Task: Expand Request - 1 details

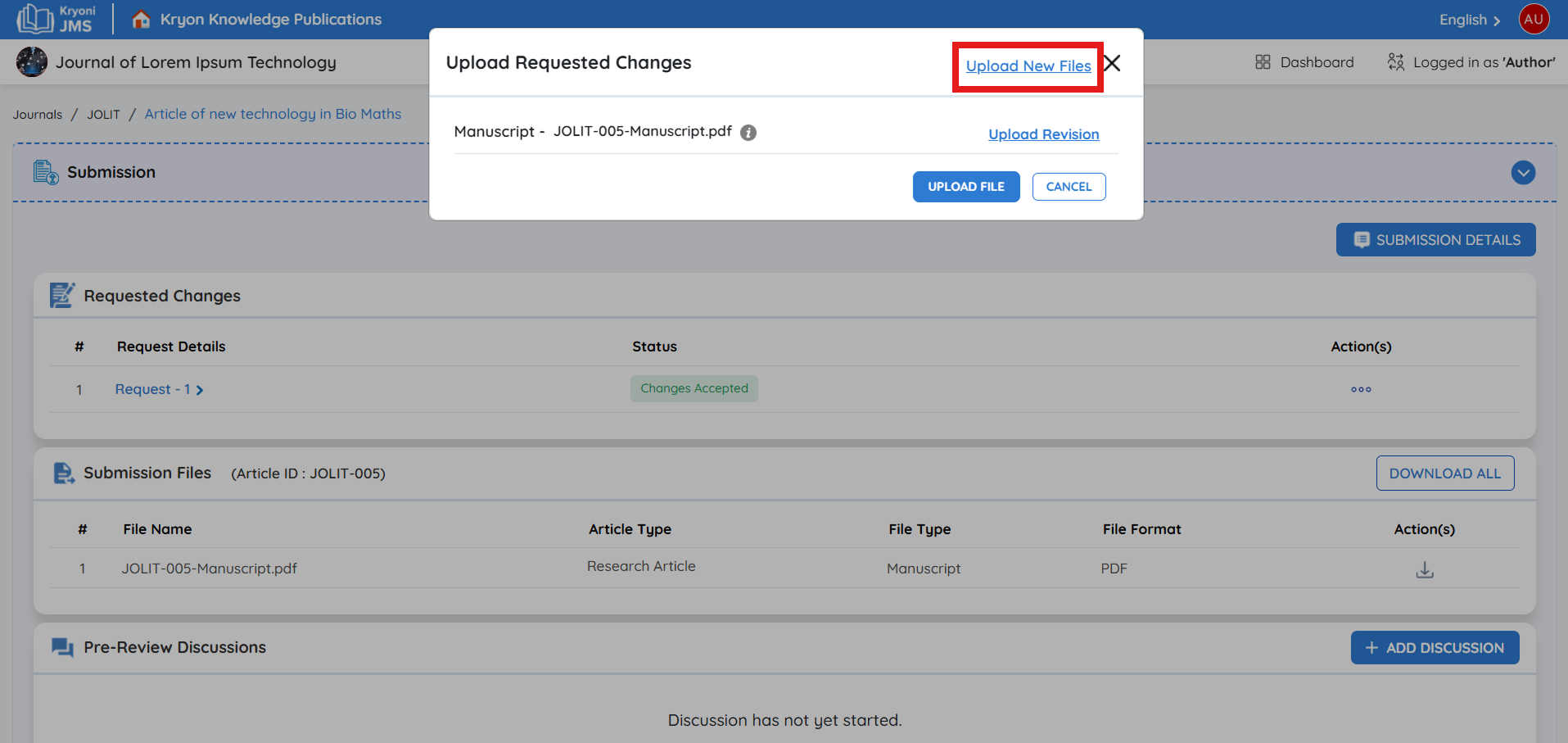Action: coord(159,390)
